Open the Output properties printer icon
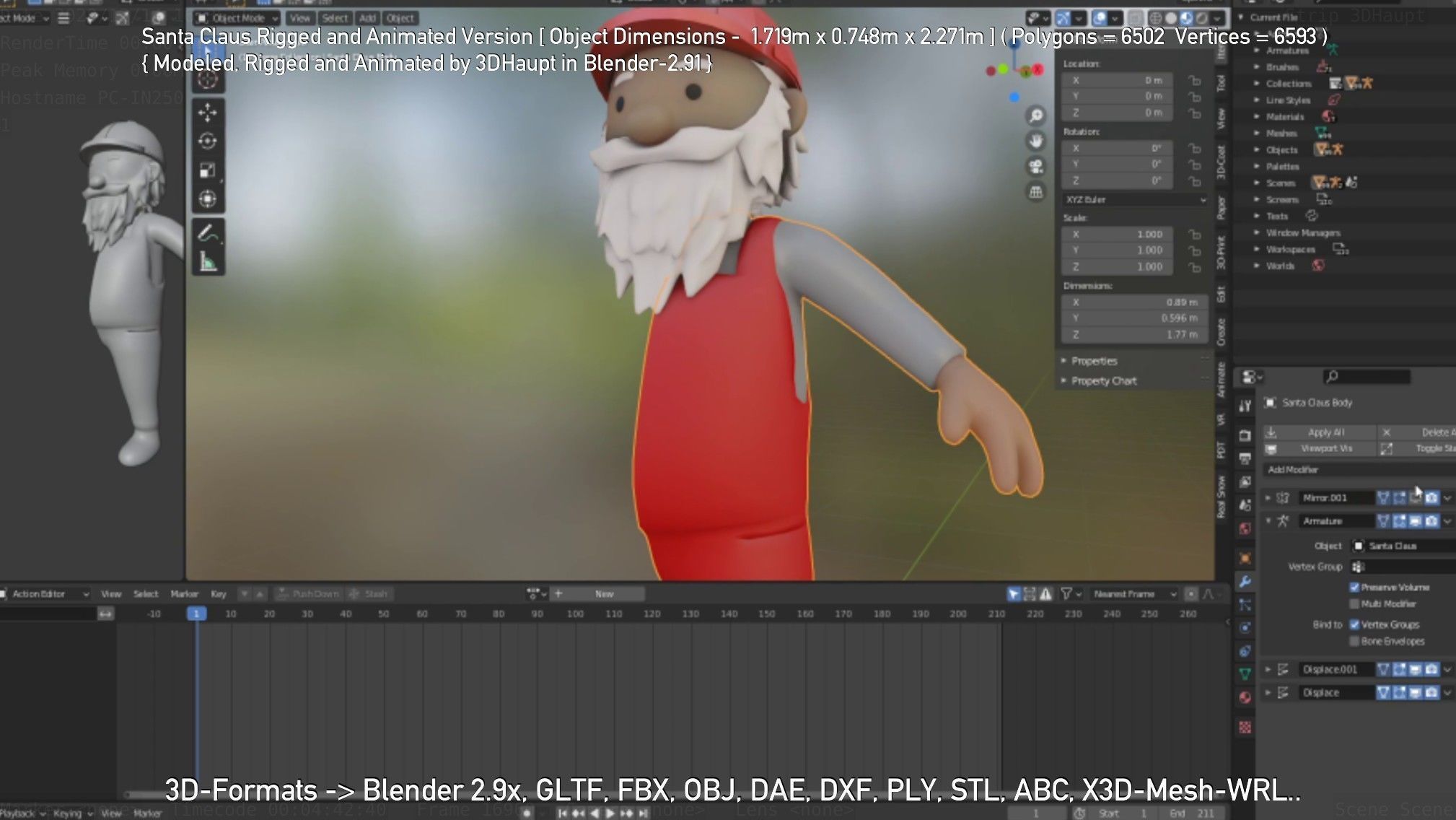The image size is (1456, 820). [x=1245, y=459]
